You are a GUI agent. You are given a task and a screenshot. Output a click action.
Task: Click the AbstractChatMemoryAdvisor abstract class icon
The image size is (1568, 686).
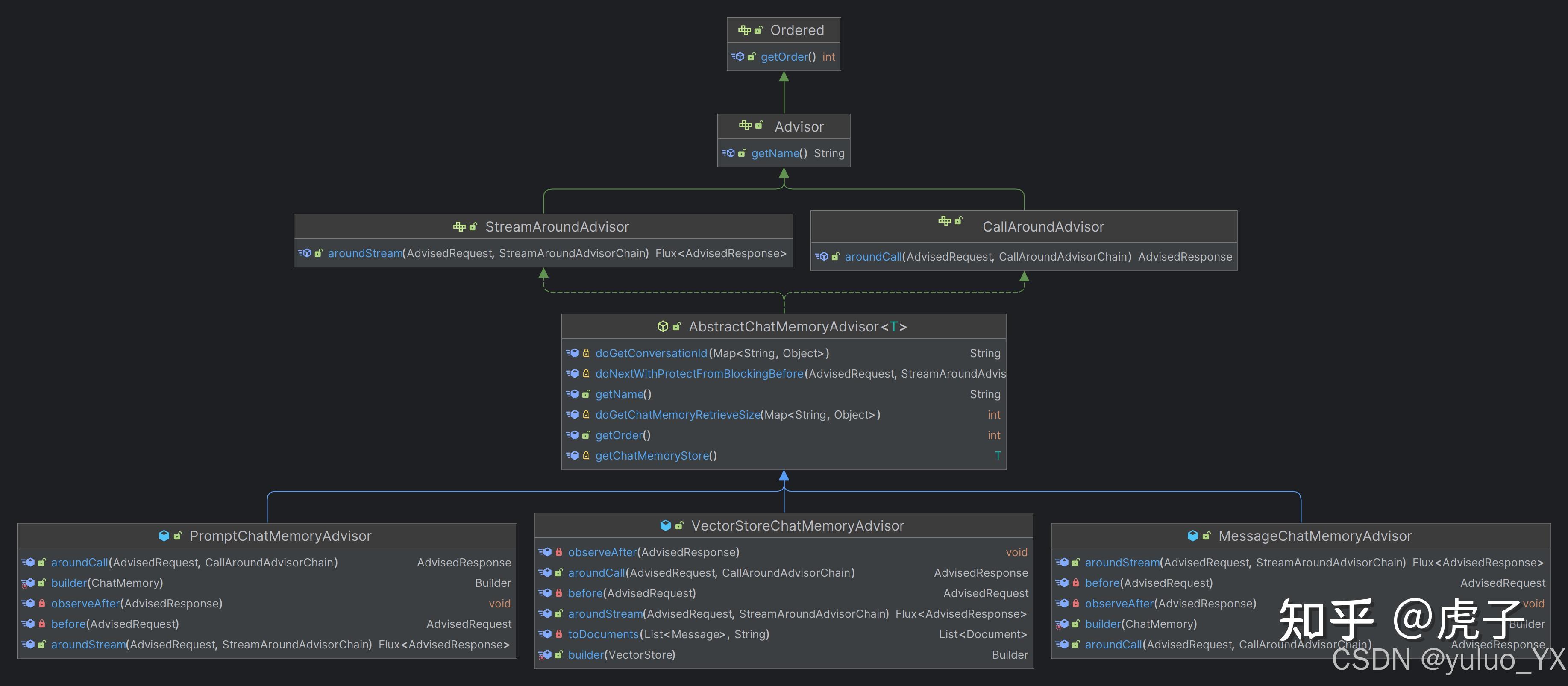tap(663, 327)
